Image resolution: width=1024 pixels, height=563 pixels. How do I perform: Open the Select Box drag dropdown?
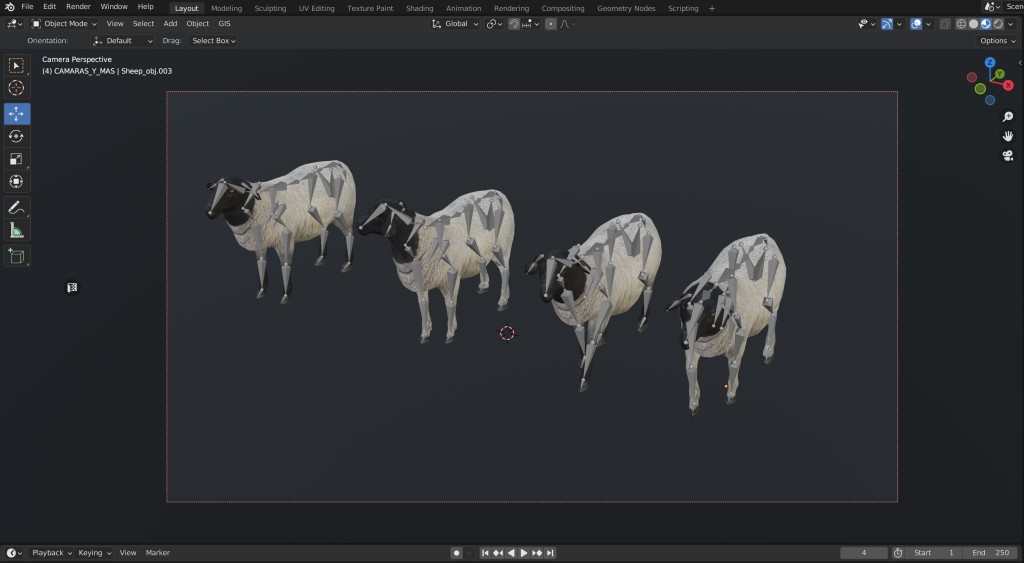pyautogui.click(x=214, y=41)
